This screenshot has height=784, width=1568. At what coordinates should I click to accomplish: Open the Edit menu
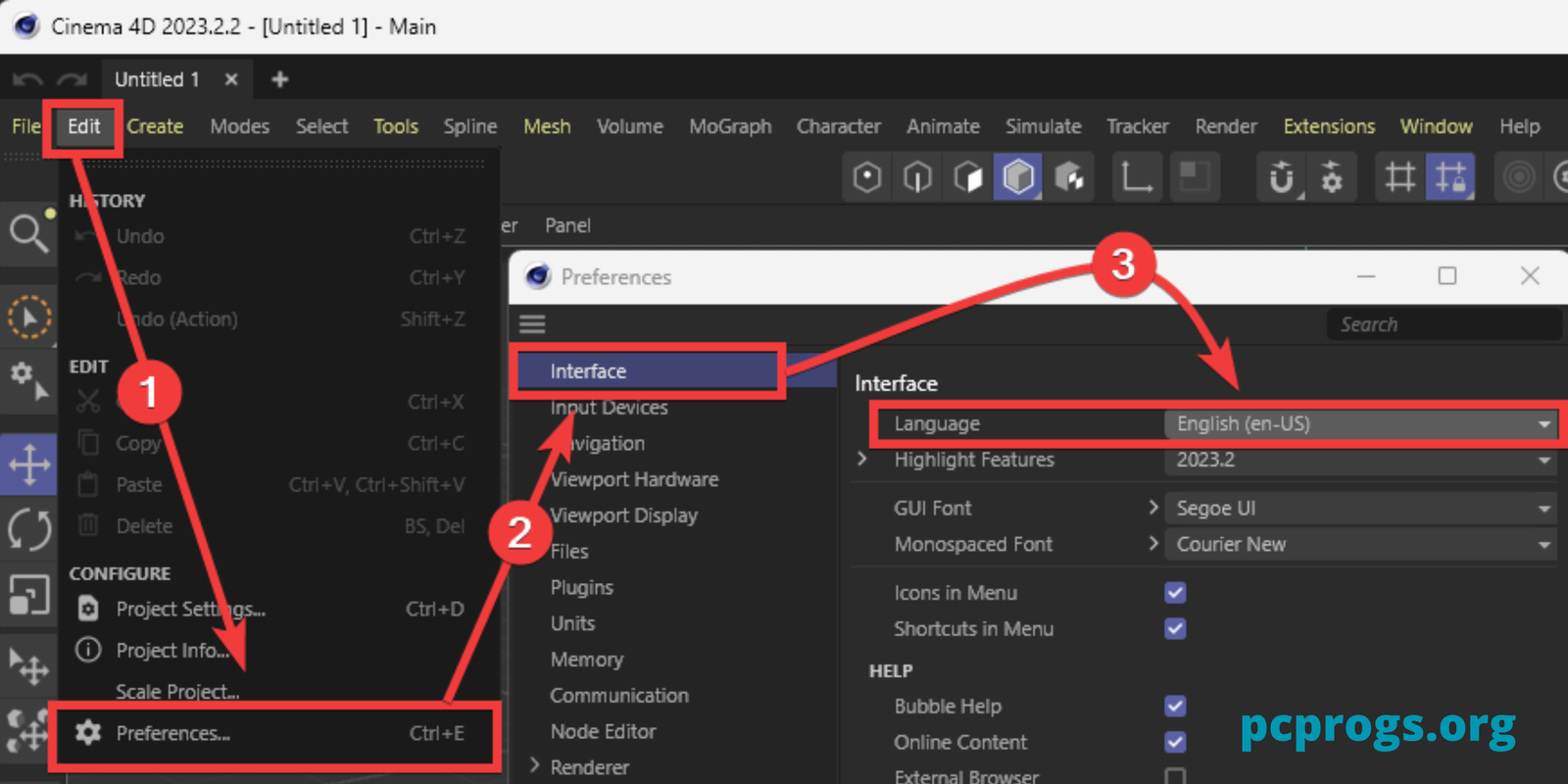pos(83,126)
